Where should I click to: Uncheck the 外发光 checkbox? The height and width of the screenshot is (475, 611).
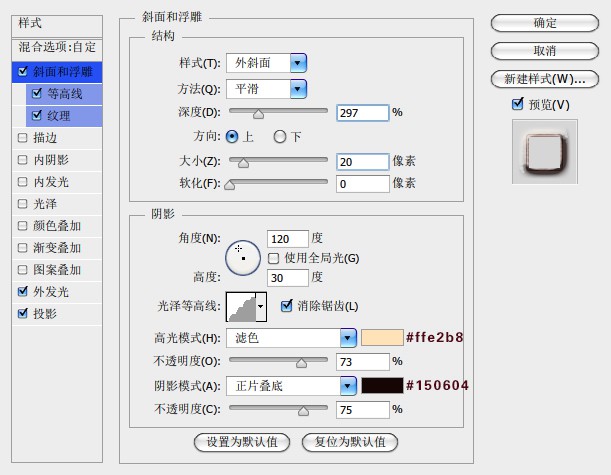23,291
